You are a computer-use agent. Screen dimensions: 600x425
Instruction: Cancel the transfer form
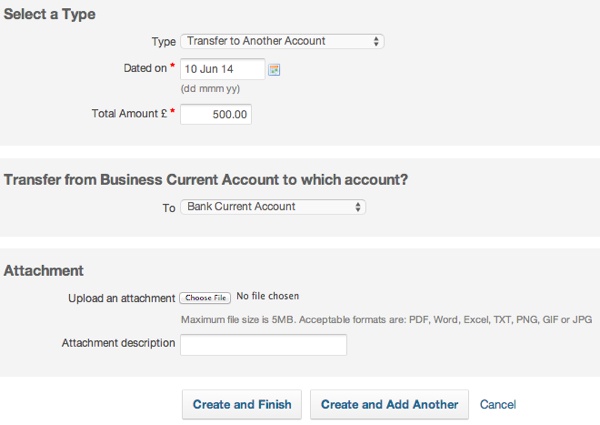coord(498,405)
